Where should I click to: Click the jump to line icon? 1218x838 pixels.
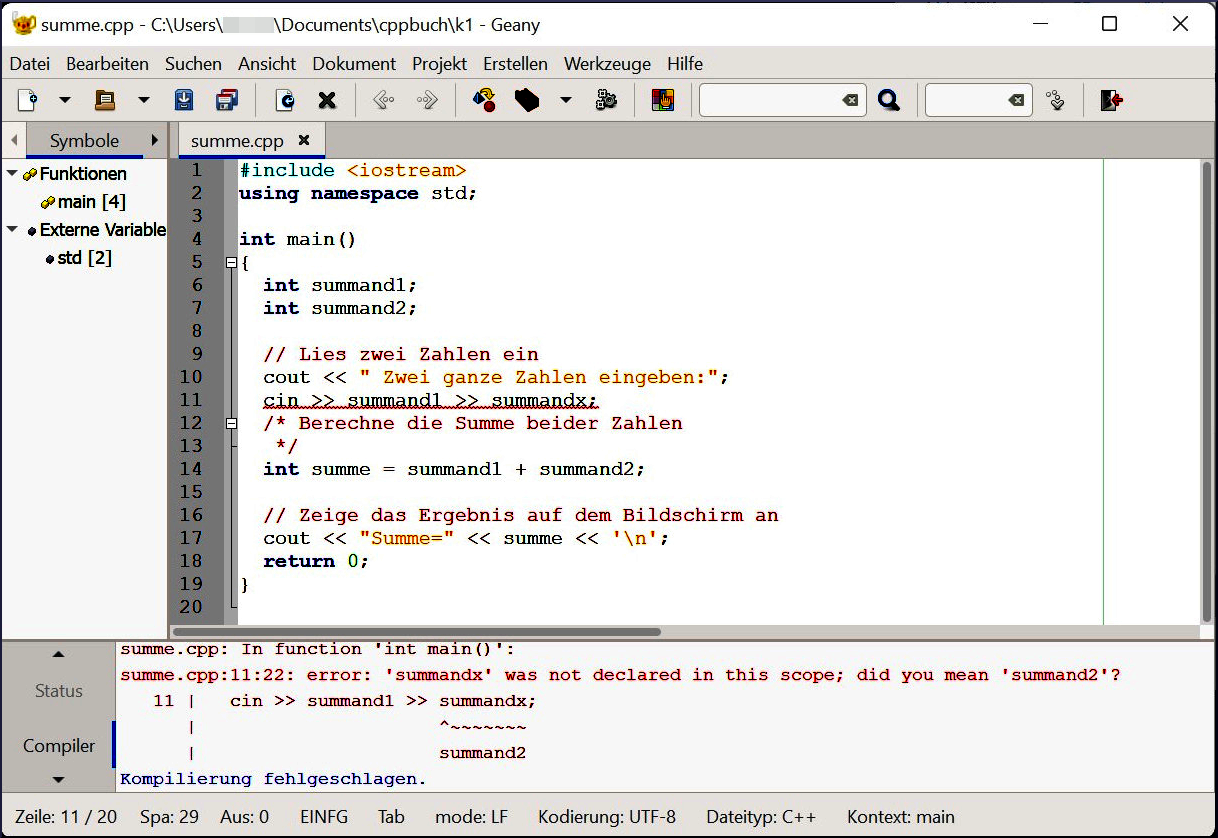coord(1055,100)
